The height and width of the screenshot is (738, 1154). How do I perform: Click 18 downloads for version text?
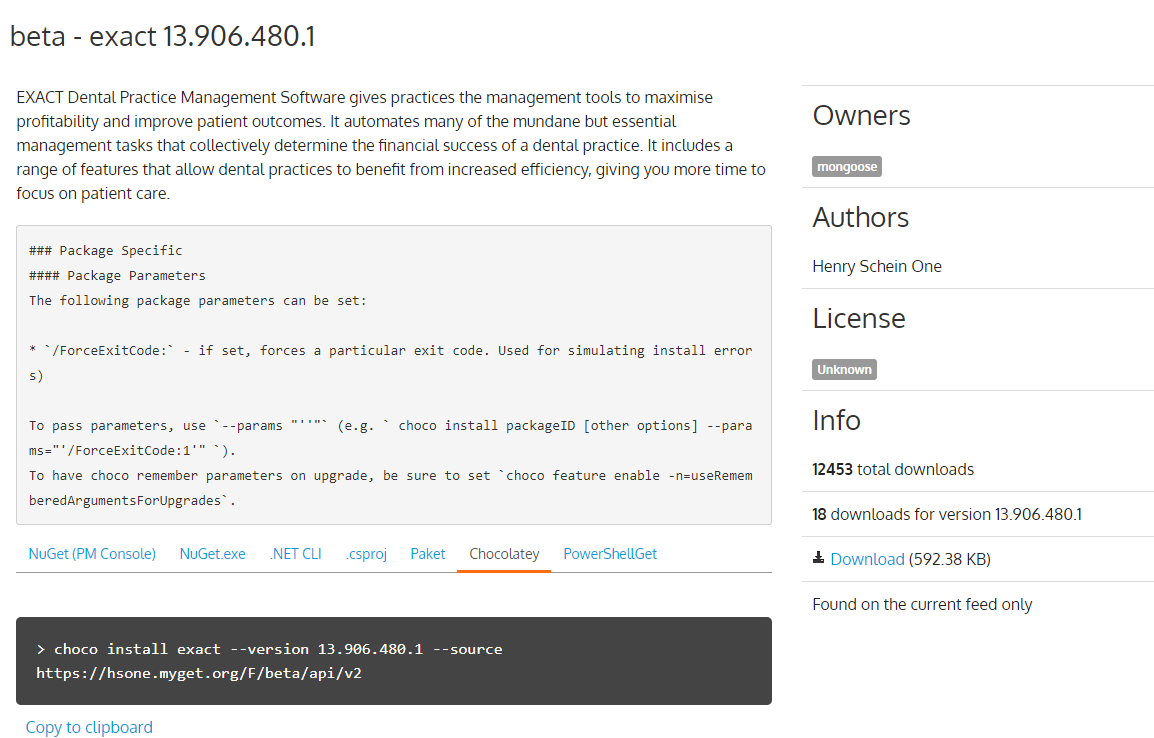(x=947, y=514)
